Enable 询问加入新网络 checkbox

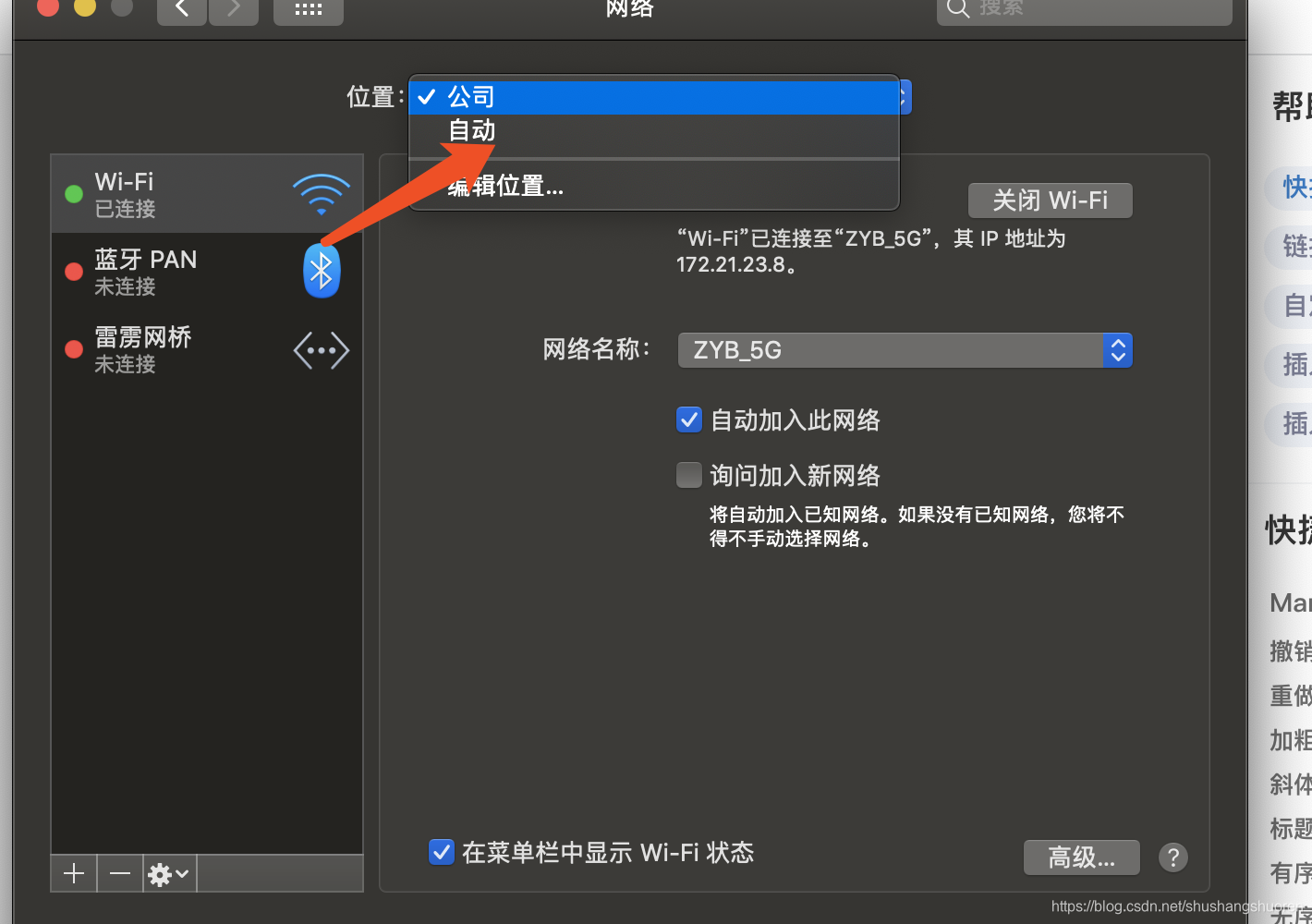[x=689, y=475]
